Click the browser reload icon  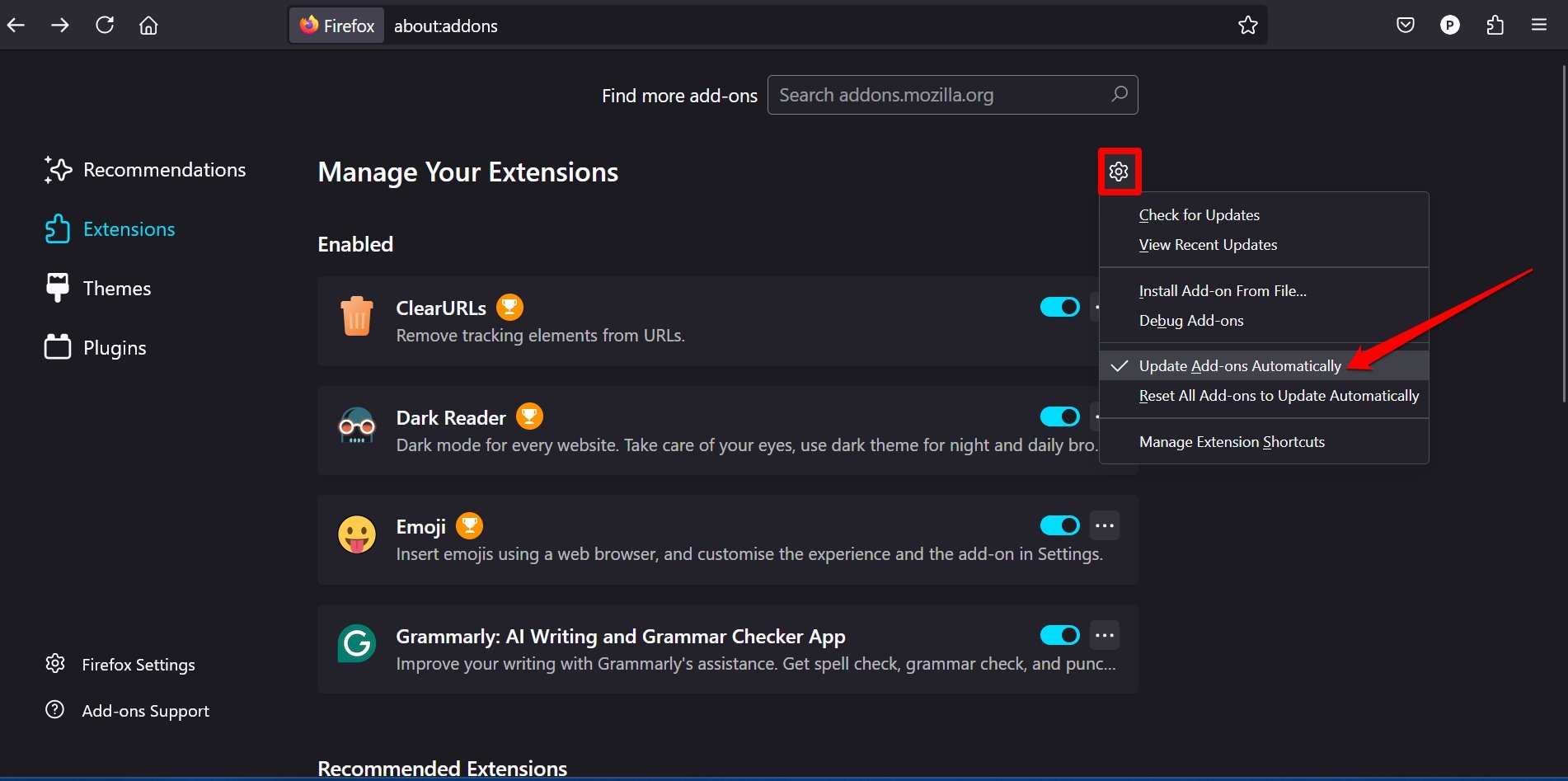click(105, 26)
